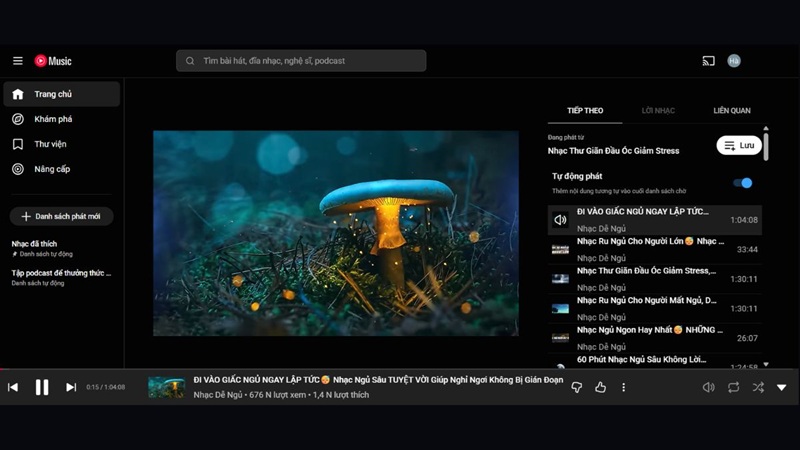This screenshot has width=800, height=450.
Task: Collapse the player page with arrow
Action: pyautogui.click(x=782, y=387)
